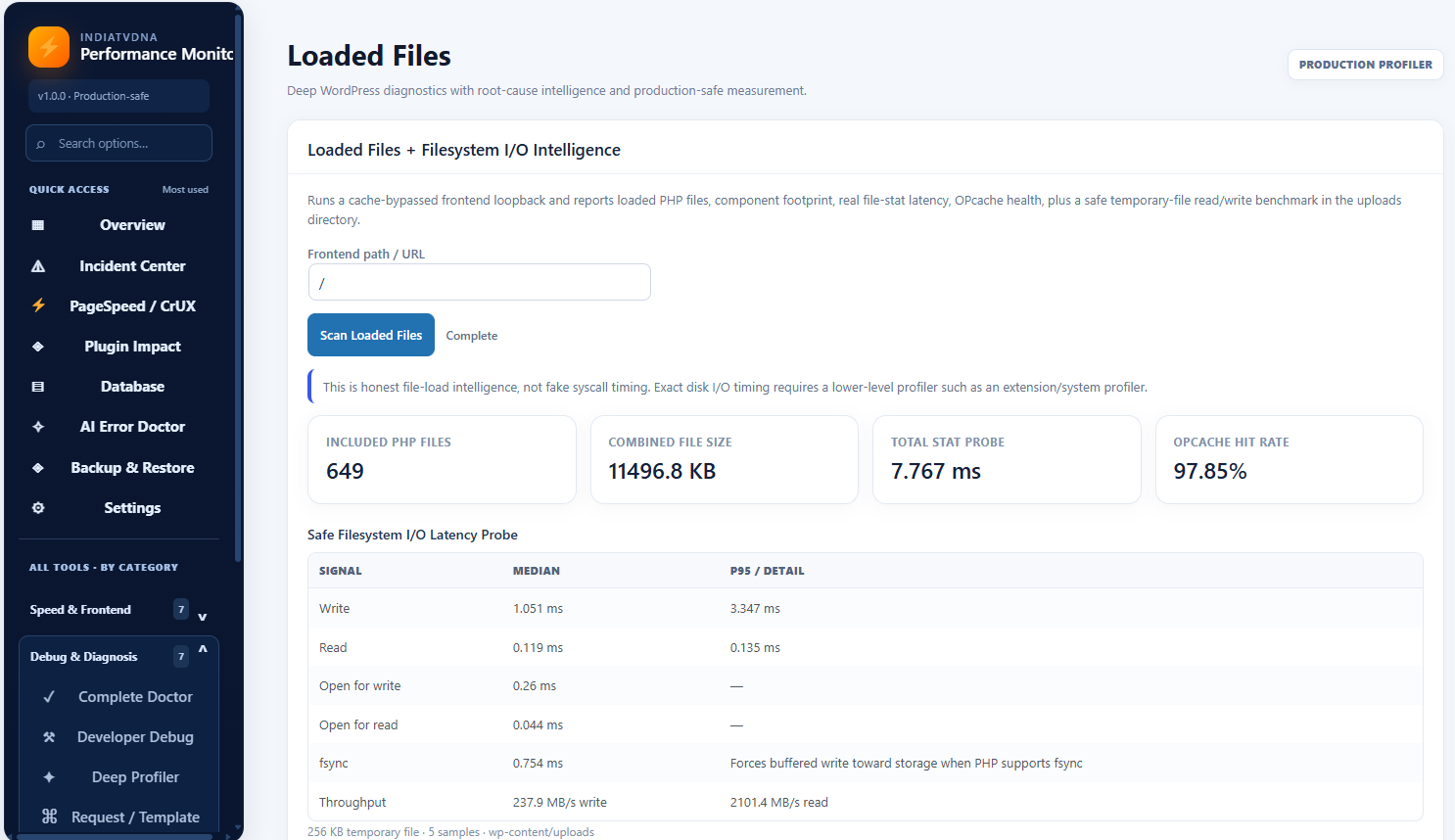
Task: Click the Signal column header
Action: click(340, 571)
